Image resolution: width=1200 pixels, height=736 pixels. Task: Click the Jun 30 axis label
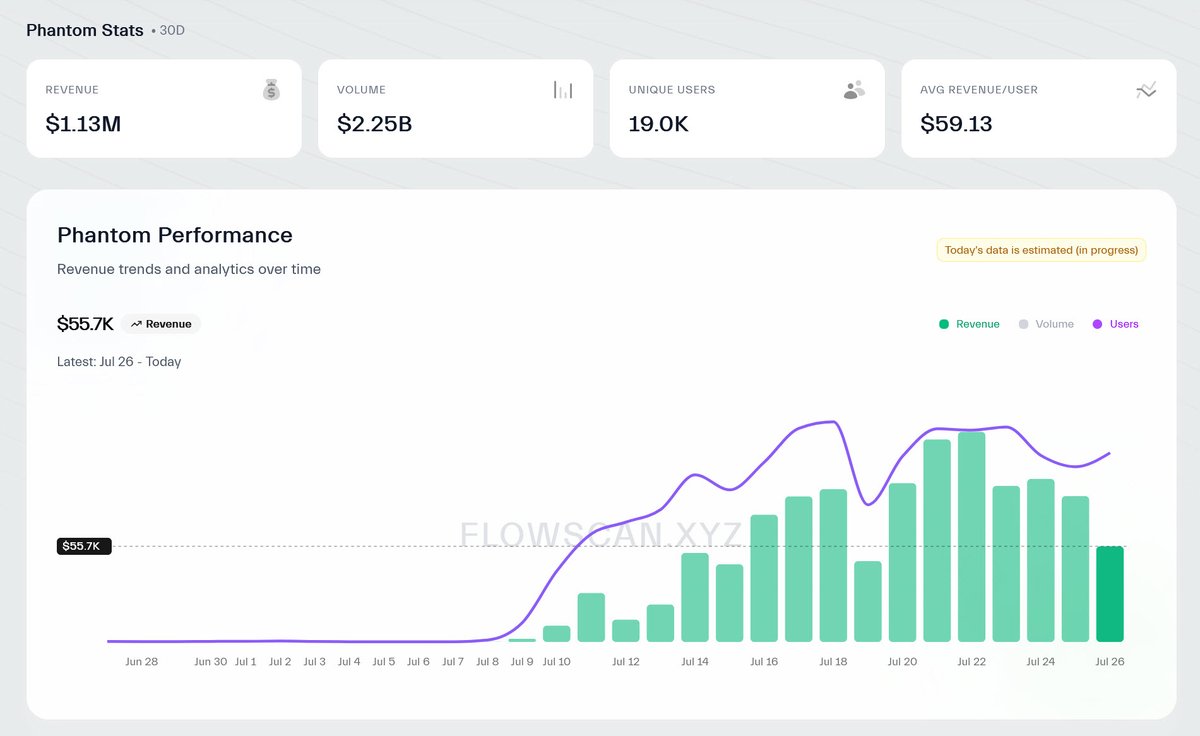click(210, 662)
